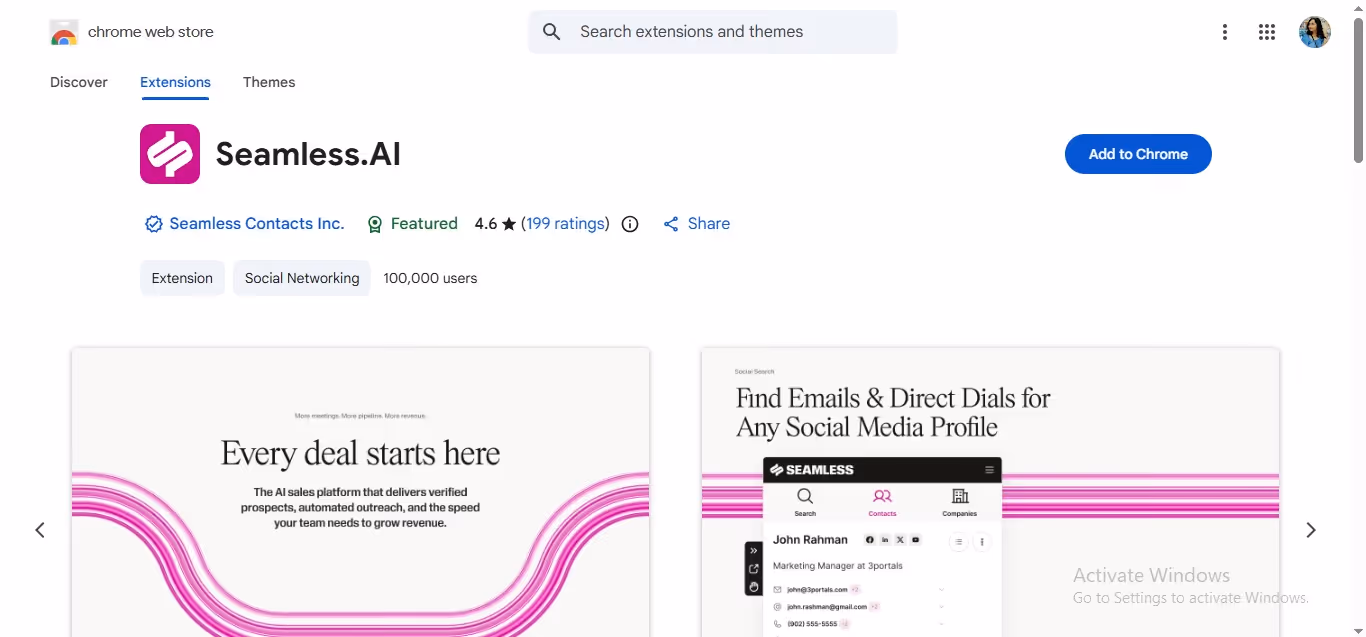This screenshot has height=637, width=1366.
Task: Click the Share link
Action: [709, 224]
